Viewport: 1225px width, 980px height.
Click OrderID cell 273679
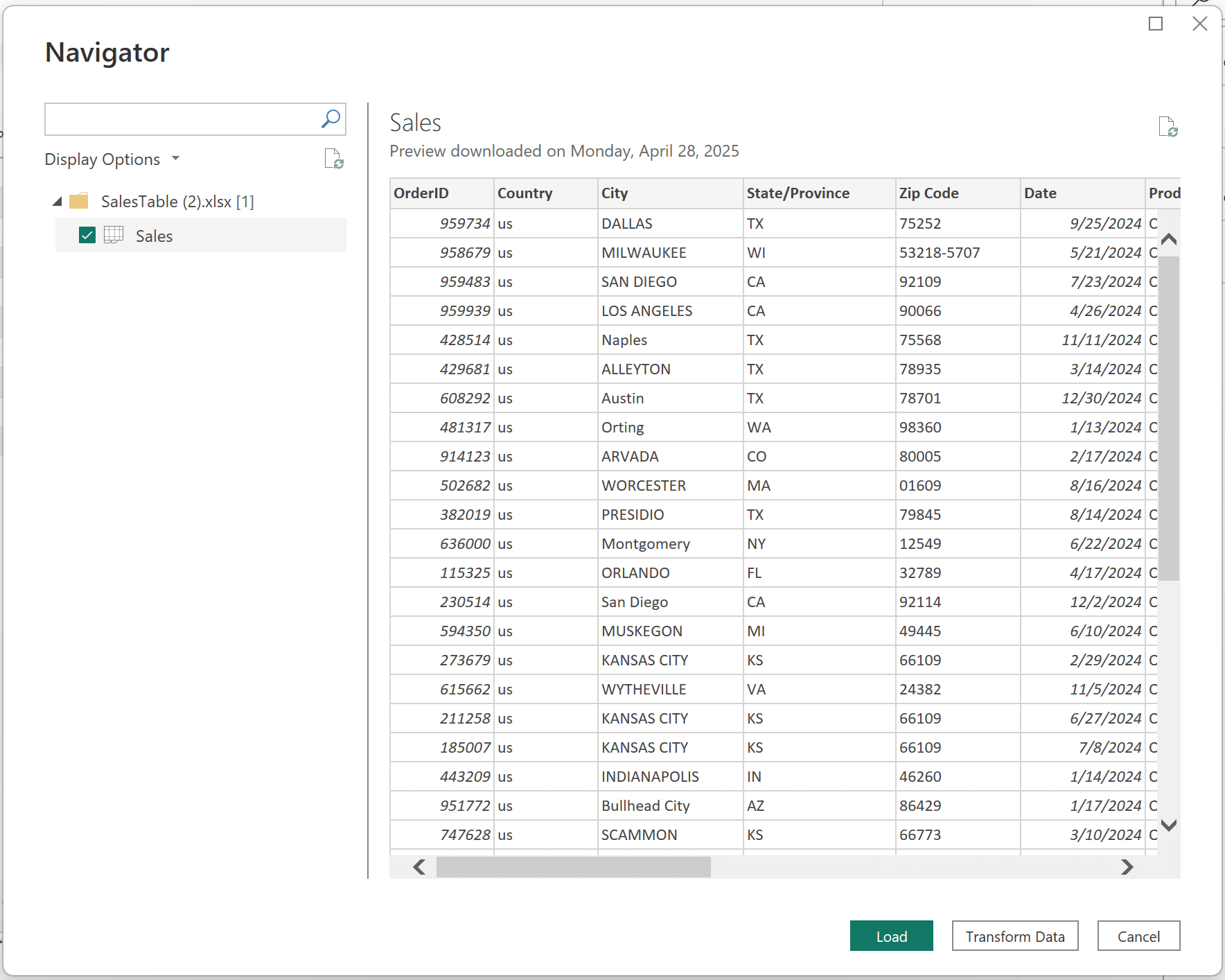click(442, 660)
